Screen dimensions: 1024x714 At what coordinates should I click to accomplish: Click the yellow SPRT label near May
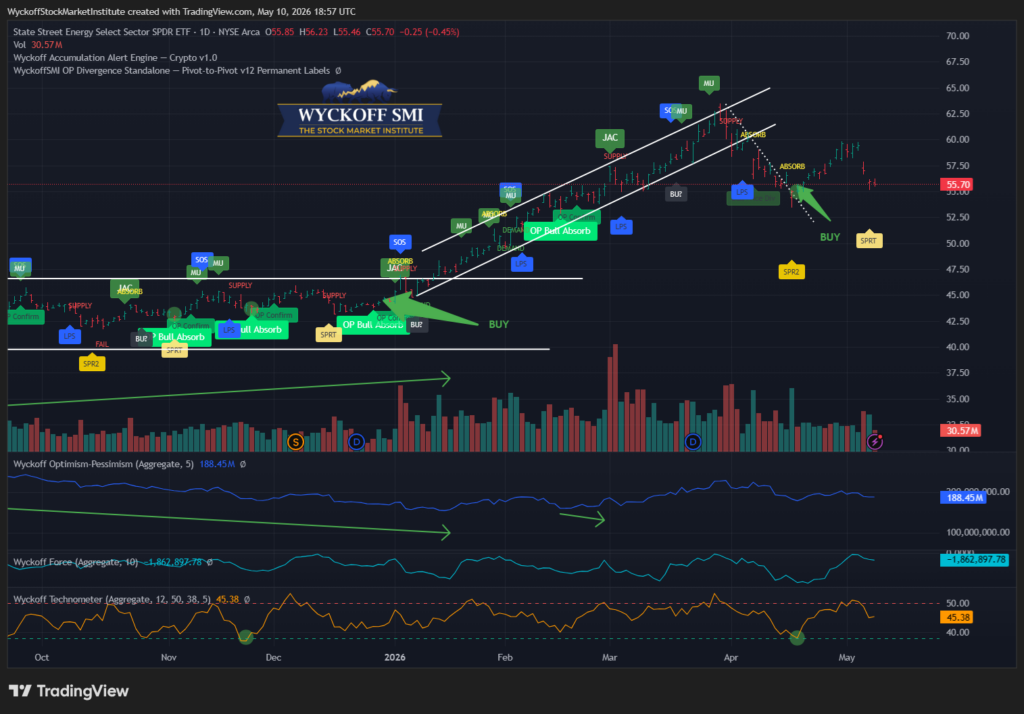tap(869, 240)
